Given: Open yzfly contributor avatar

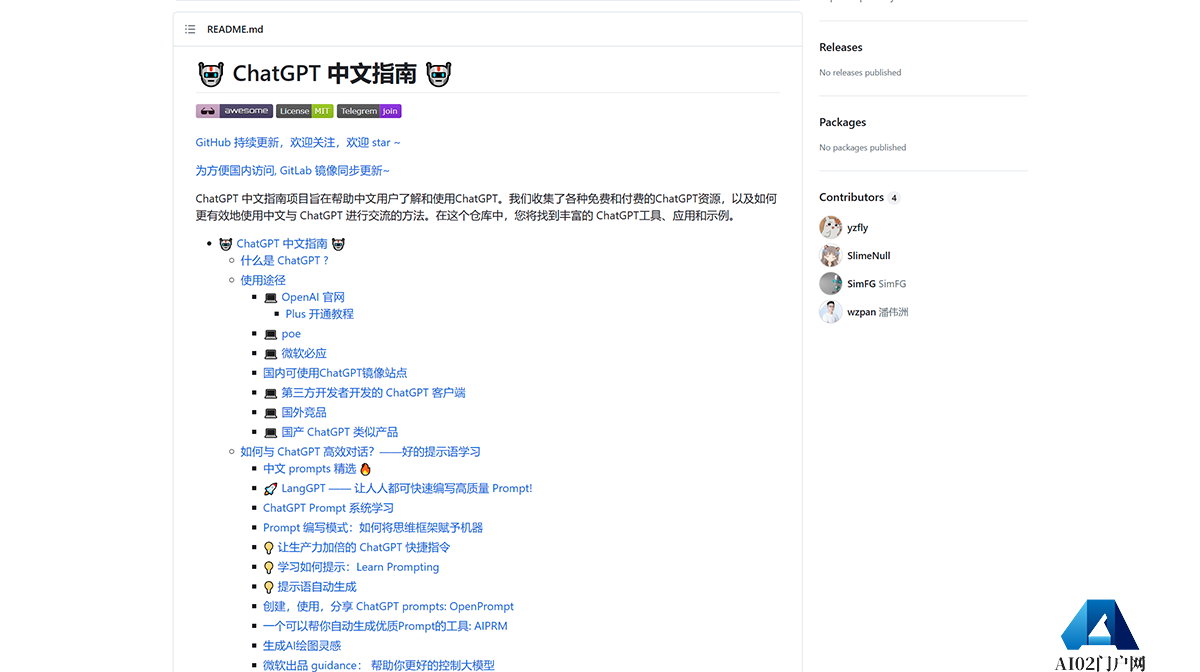Looking at the screenshot, I should pyautogui.click(x=830, y=227).
